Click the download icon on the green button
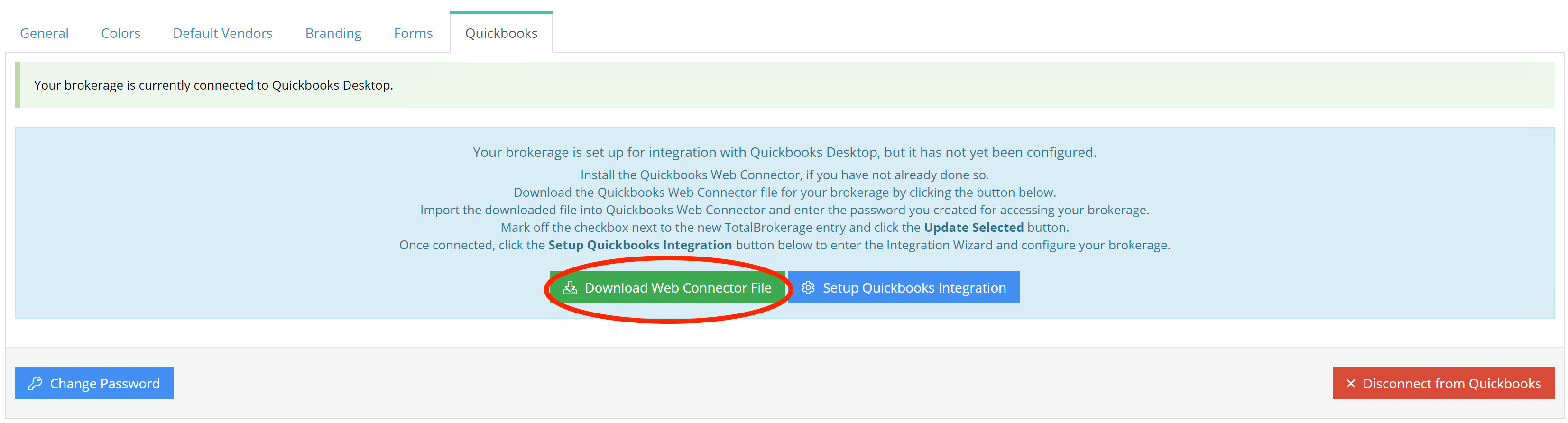Screen dimensions: 1568x423 pyautogui.click(x=570, y=287)
